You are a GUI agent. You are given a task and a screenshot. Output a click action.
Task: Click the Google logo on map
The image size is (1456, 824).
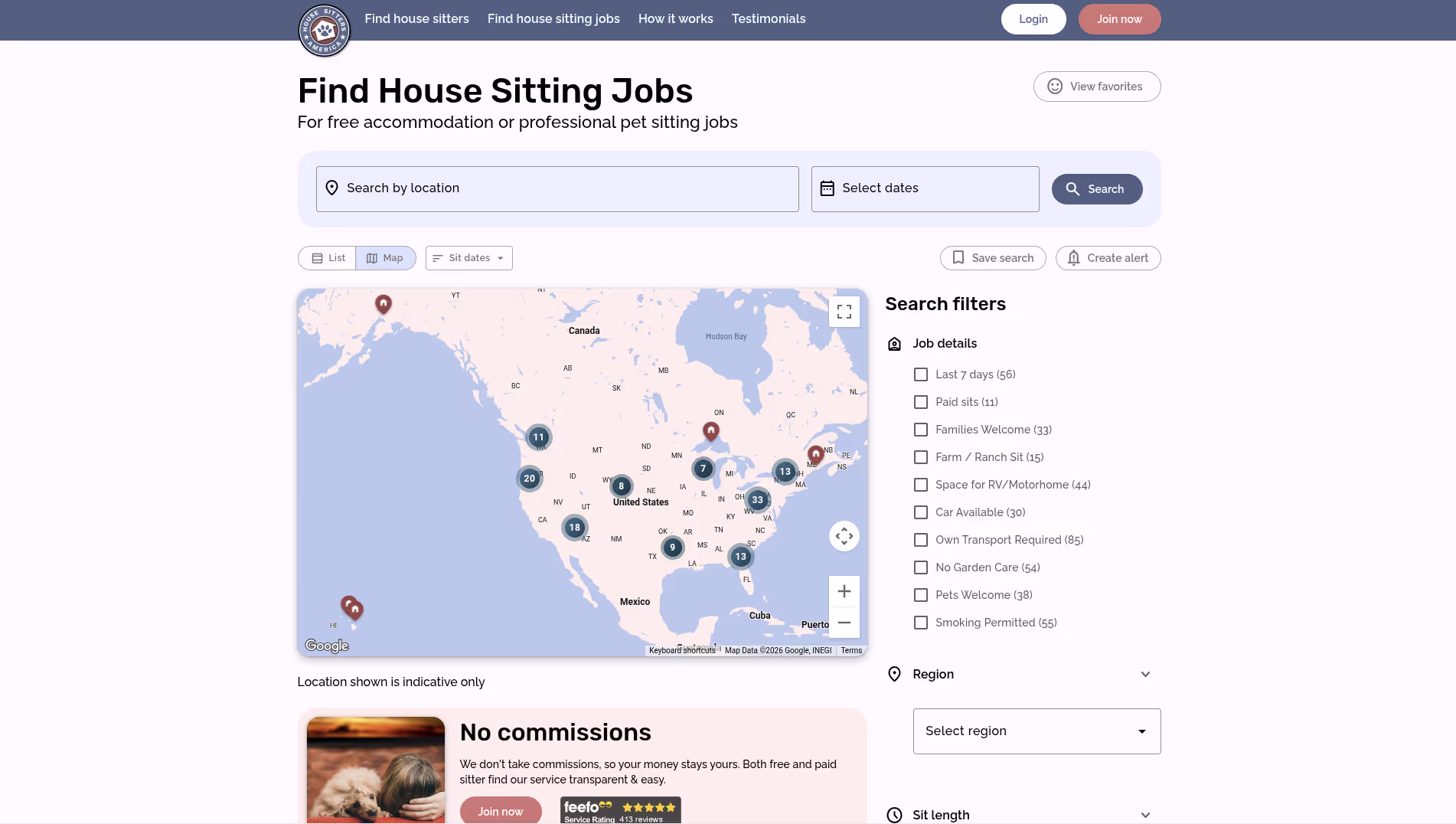coord(327,646)
